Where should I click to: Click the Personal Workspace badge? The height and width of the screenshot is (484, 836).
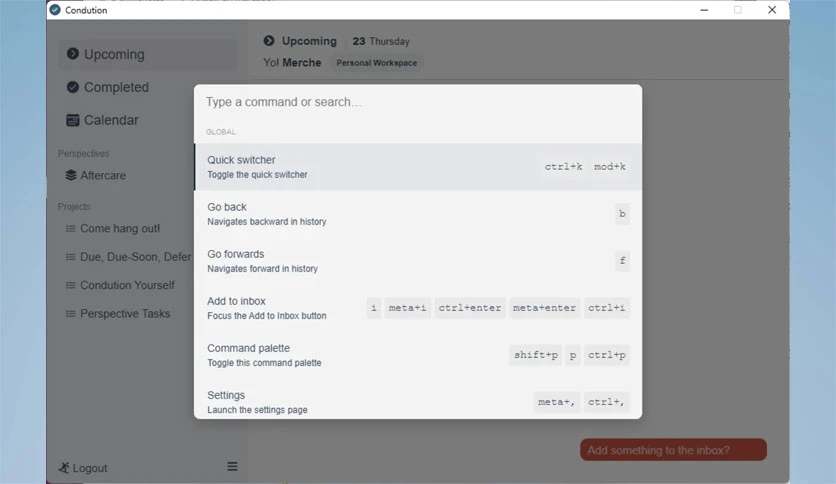(376, 63)
